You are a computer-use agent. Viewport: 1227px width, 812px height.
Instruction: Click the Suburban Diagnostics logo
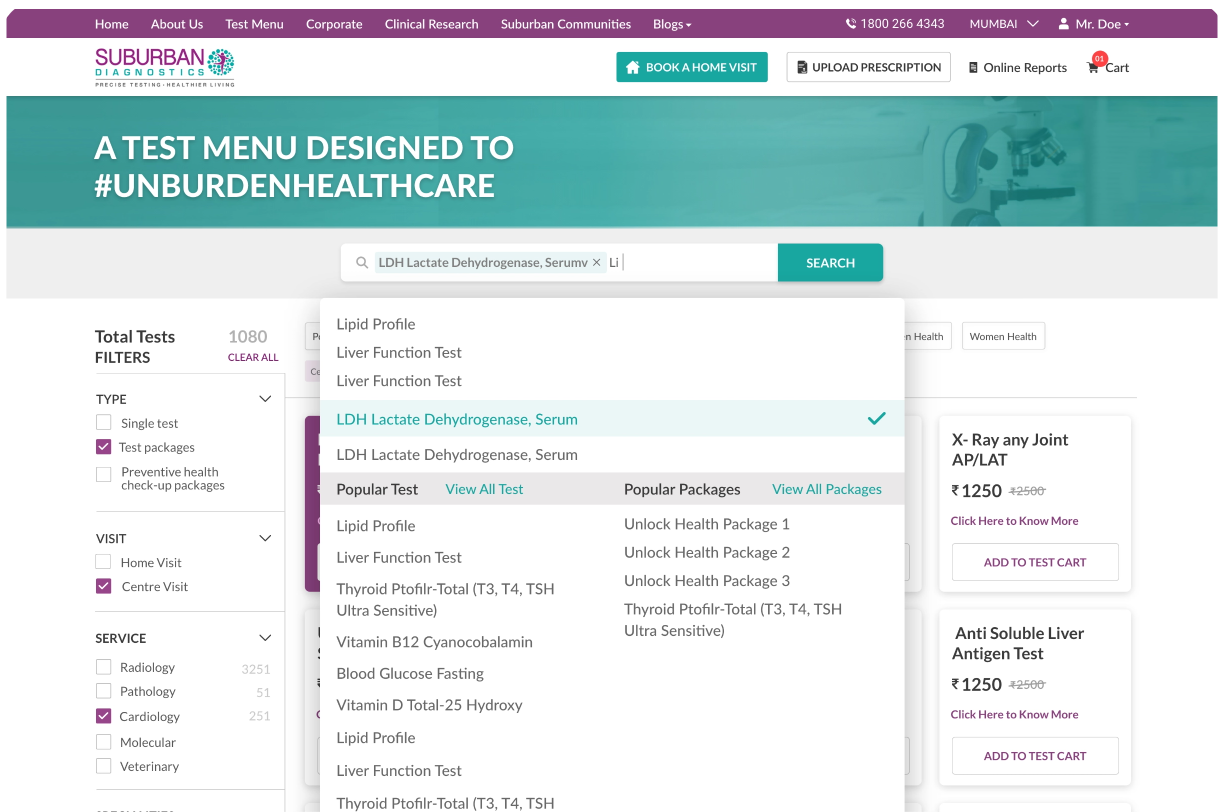(165, 68)
